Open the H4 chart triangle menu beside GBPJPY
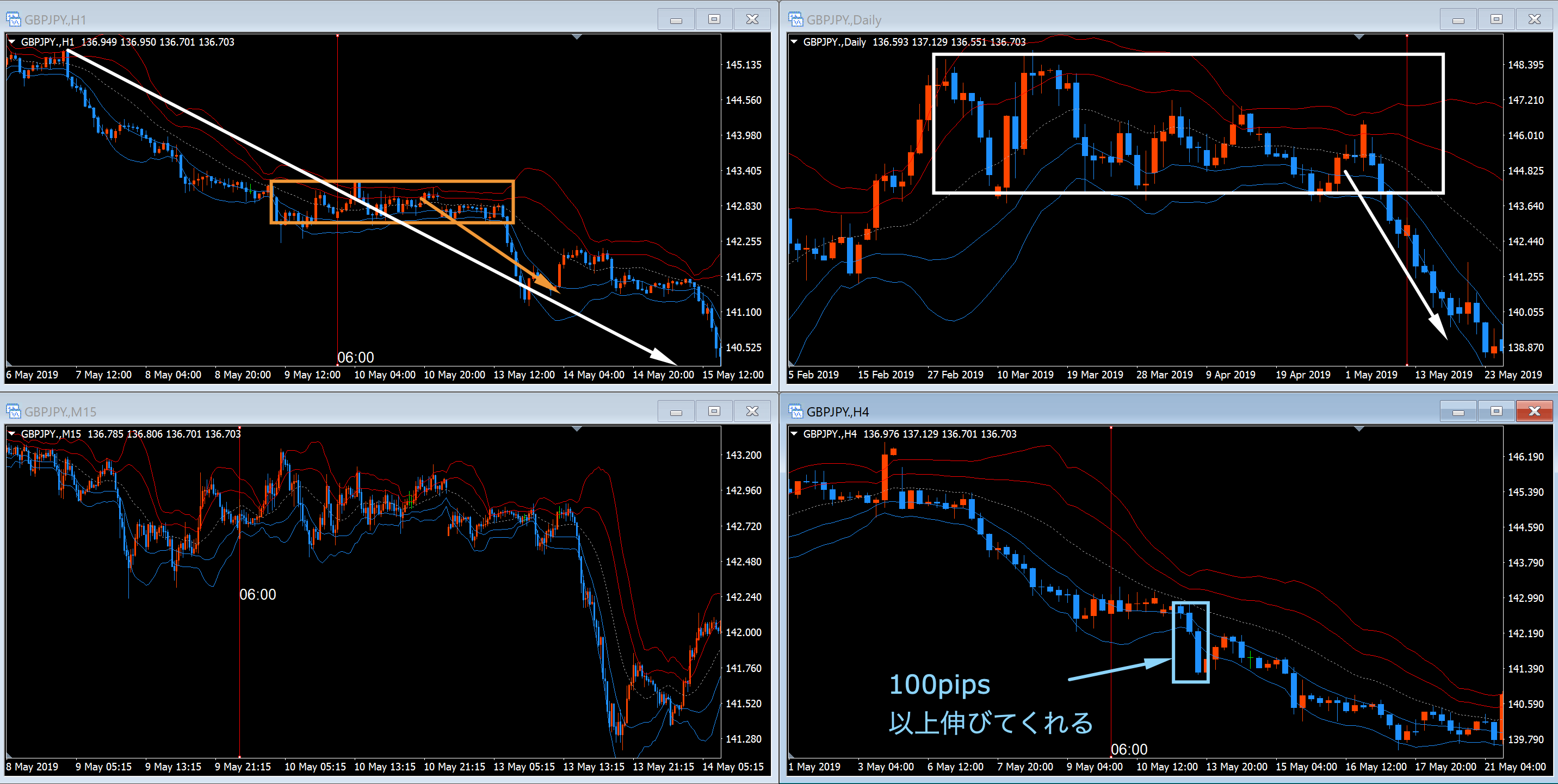This screenshot has height=784, width=1558. point(794,433)
